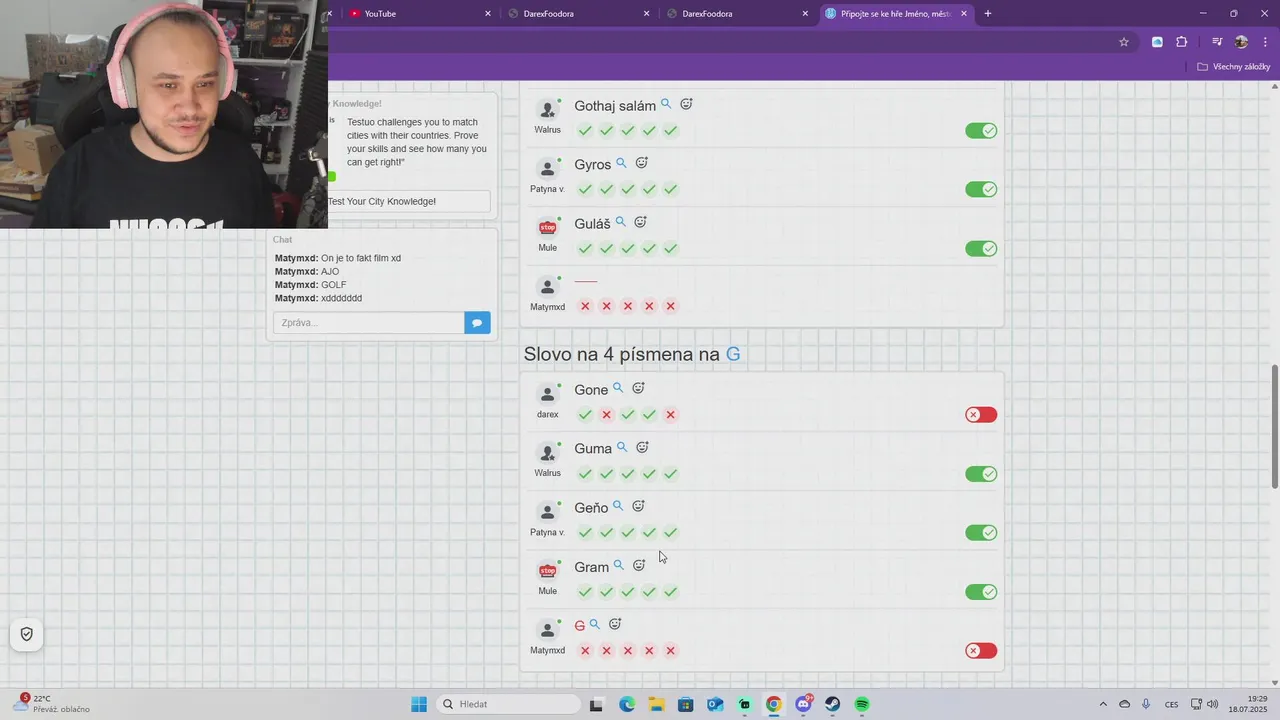This screenshot has height=720, width=1280.
Task: Toggle approval switch for Gyros
Action: coord(981,190)
